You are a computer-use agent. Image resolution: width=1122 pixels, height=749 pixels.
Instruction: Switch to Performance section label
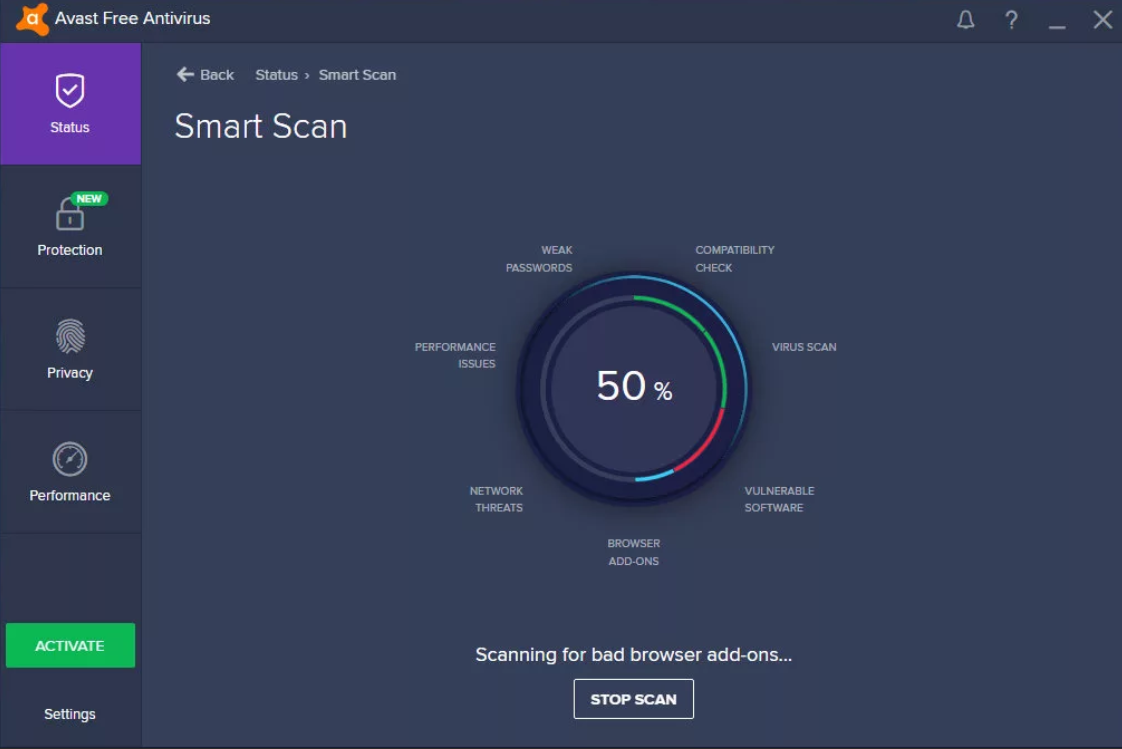70,496
